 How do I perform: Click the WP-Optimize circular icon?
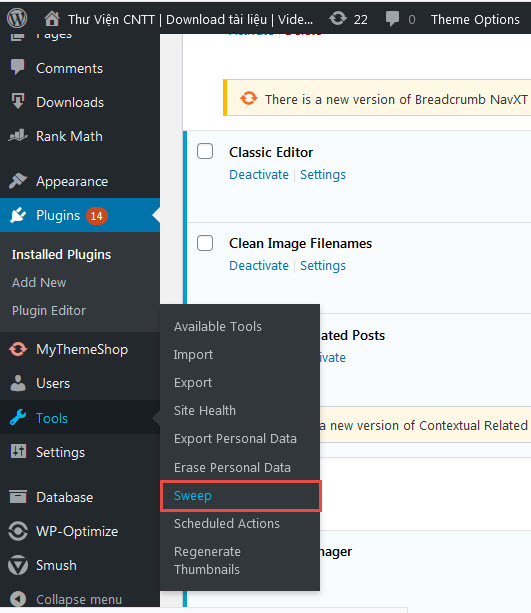click(x=18, y=531)
